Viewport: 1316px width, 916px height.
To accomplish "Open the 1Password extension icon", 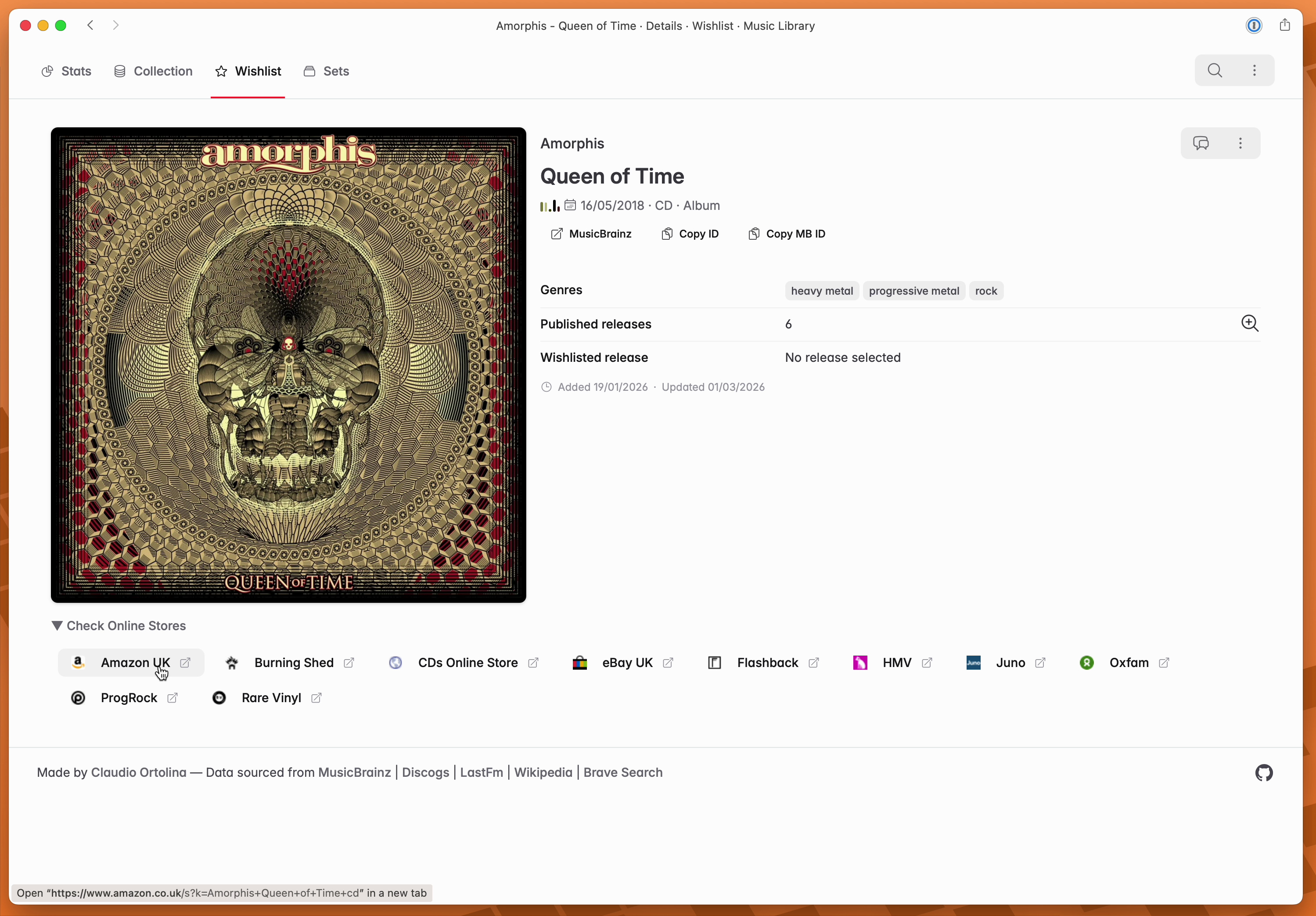I will click(1254, 26).
